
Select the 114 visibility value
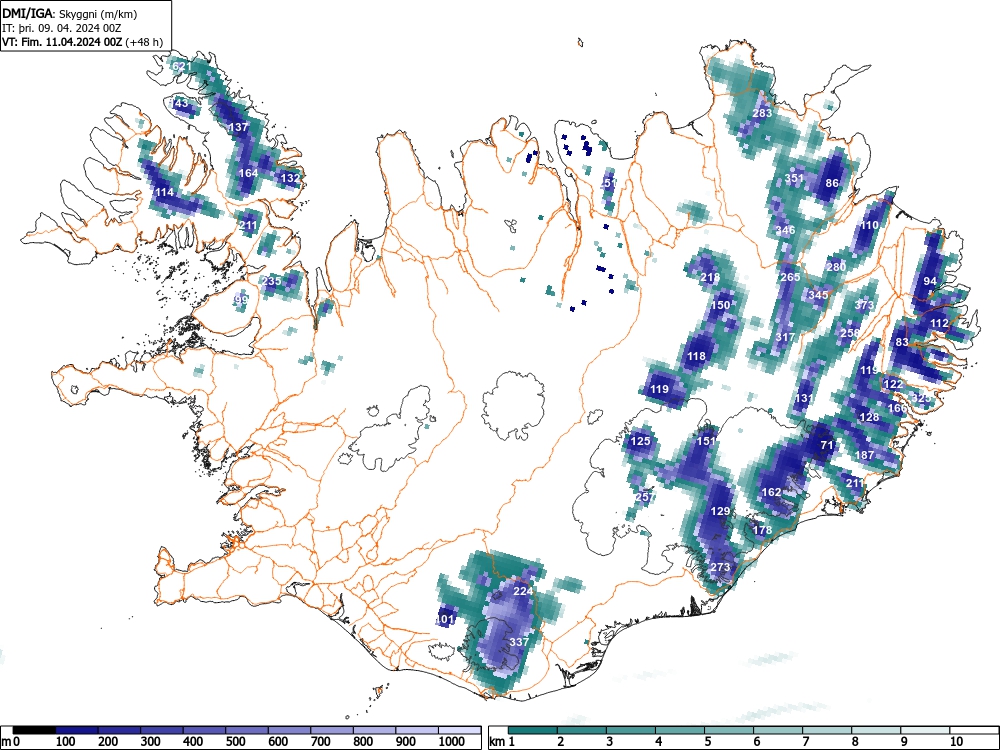[x=165, y=192]
